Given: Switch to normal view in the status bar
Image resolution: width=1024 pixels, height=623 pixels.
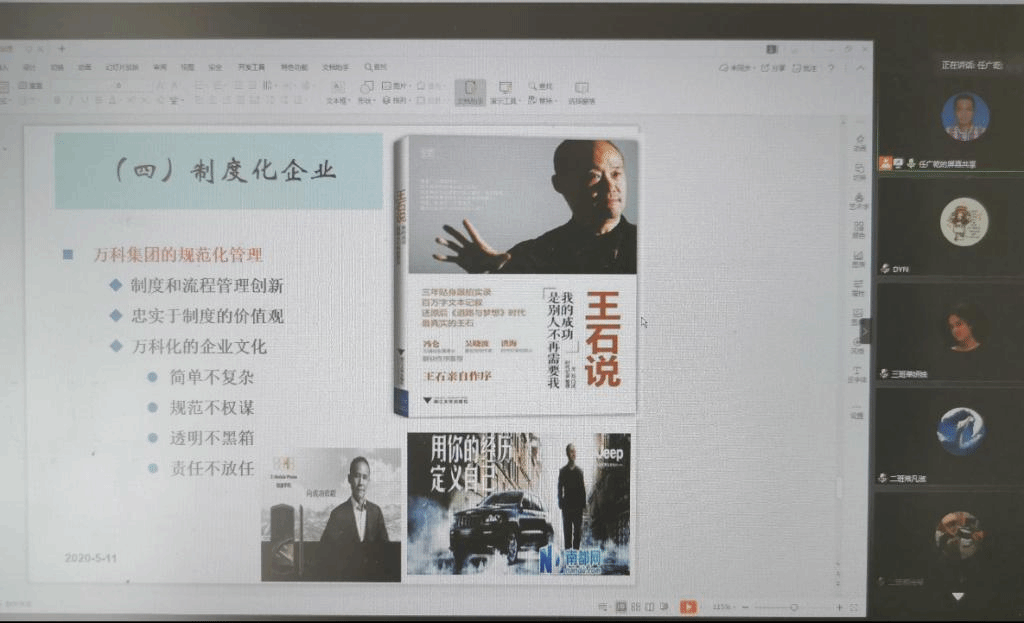Looking at the screenshot, I should point(621,607).
